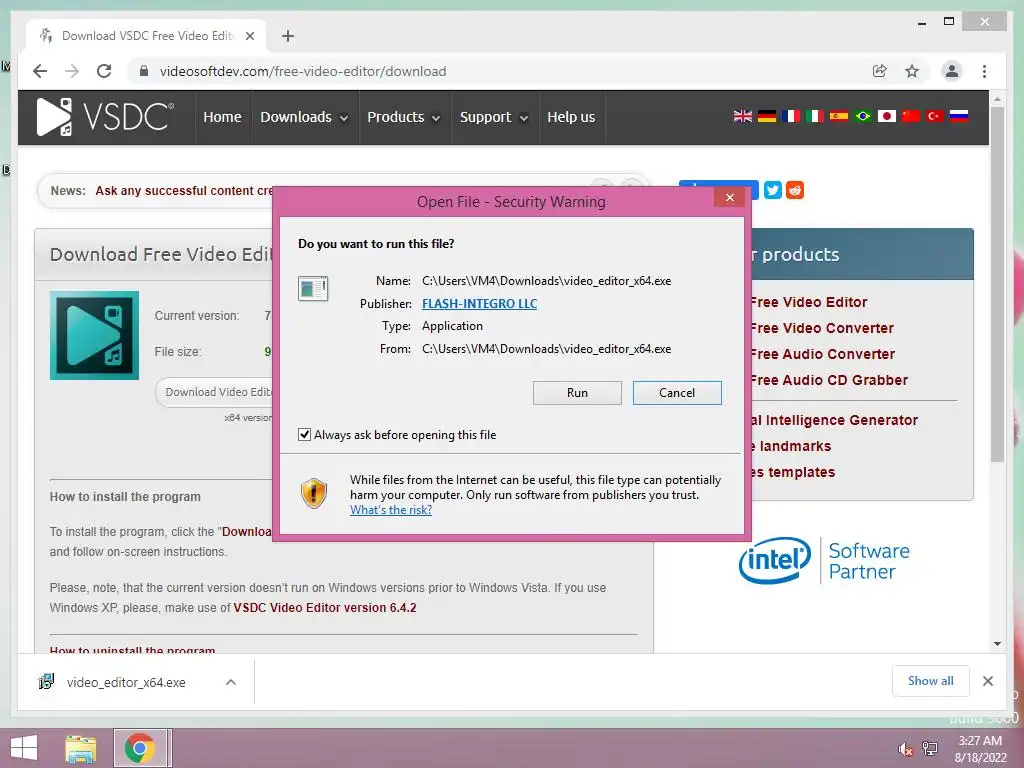Expand the Downloads menu in the site nav

click(x=304, y=117)
